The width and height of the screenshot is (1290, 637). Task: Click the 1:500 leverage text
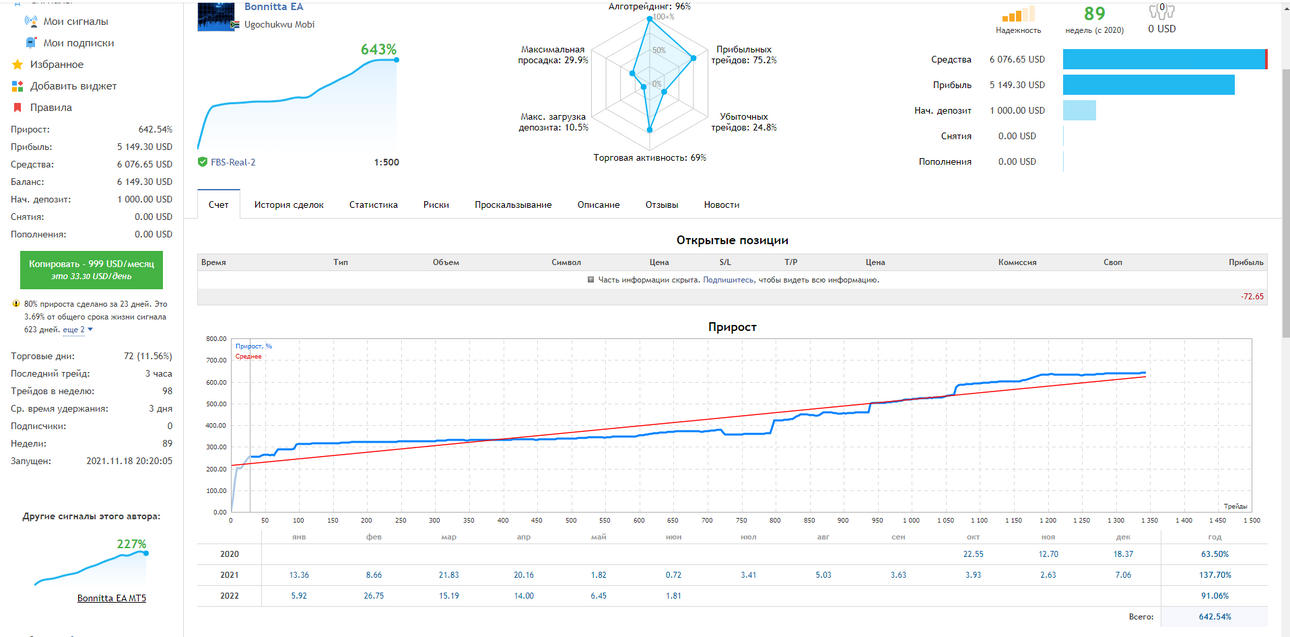point(386,163)
